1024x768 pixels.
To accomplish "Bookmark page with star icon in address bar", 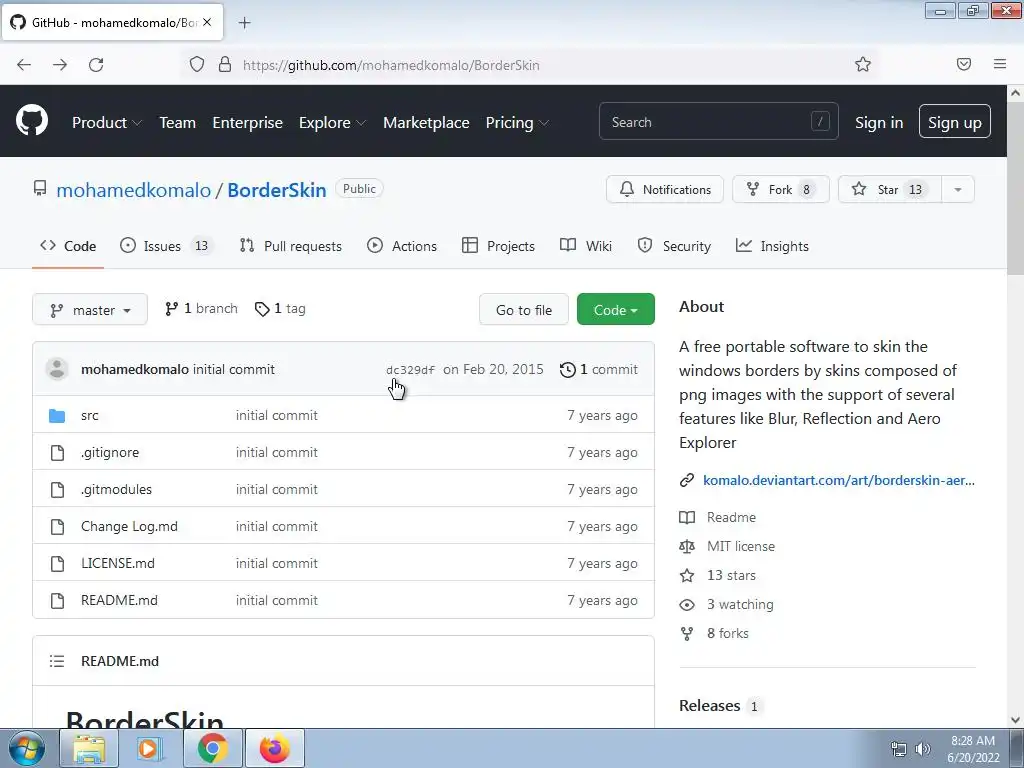I will point(863,64).
